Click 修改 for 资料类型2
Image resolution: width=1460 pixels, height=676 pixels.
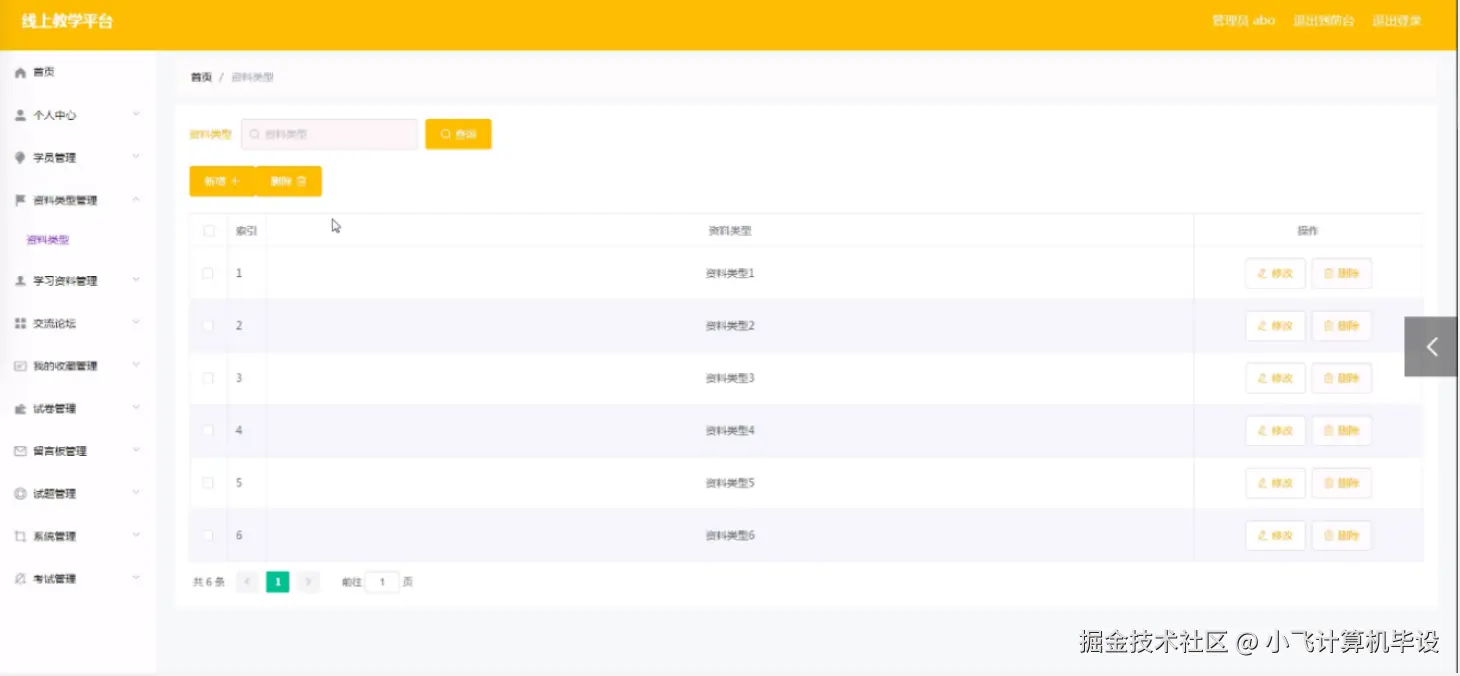(1275, 326)
